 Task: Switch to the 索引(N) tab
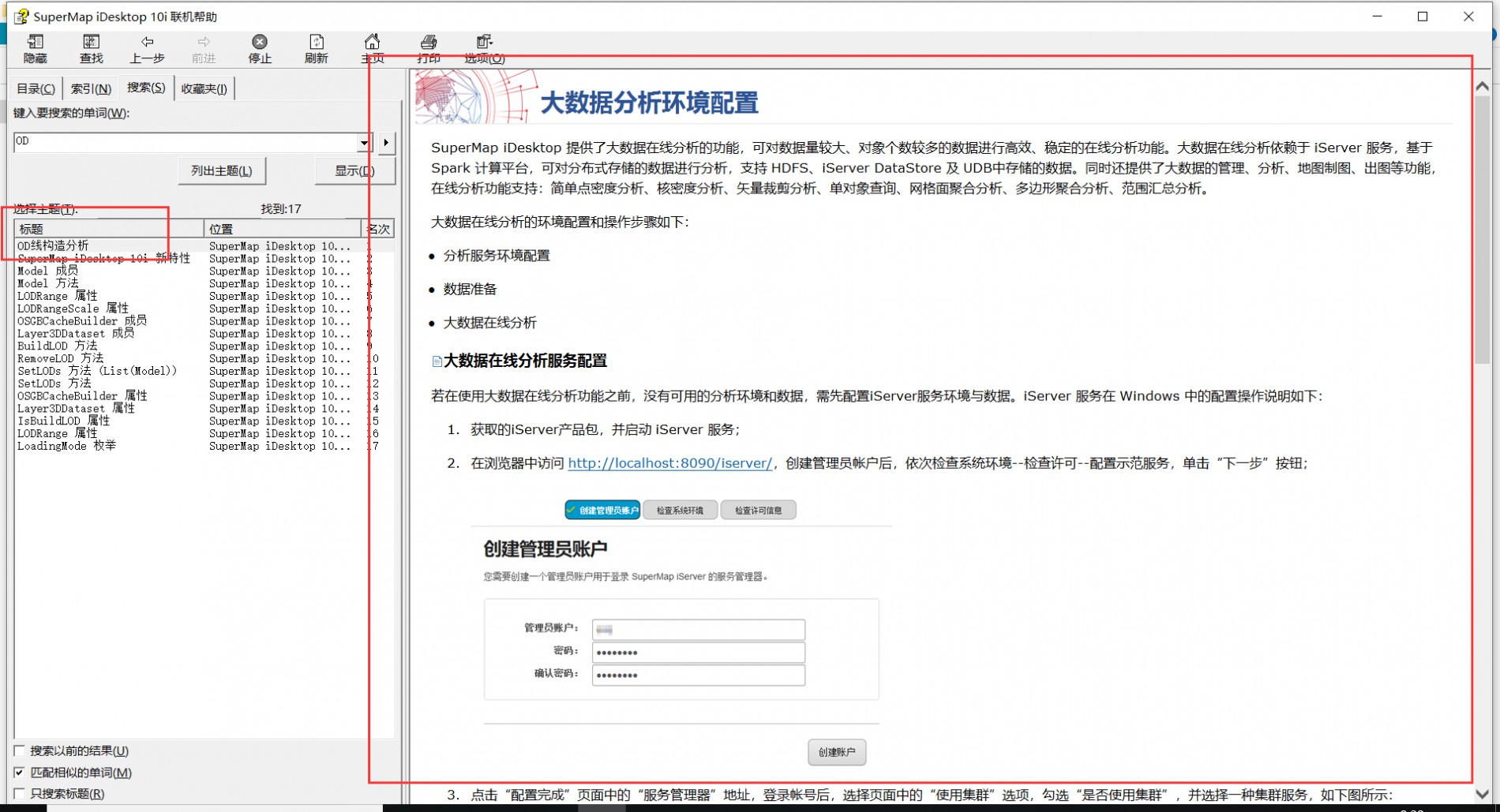point(91,88)
